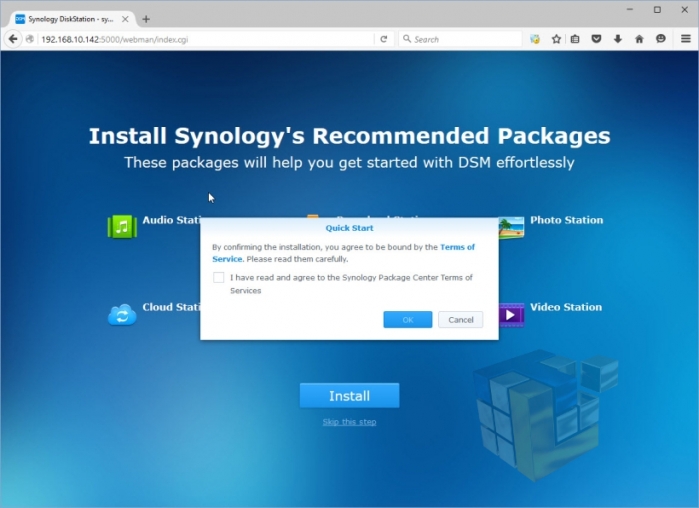Click the site identity globe icon
699x508 pixels.
(x=30, y=39)
